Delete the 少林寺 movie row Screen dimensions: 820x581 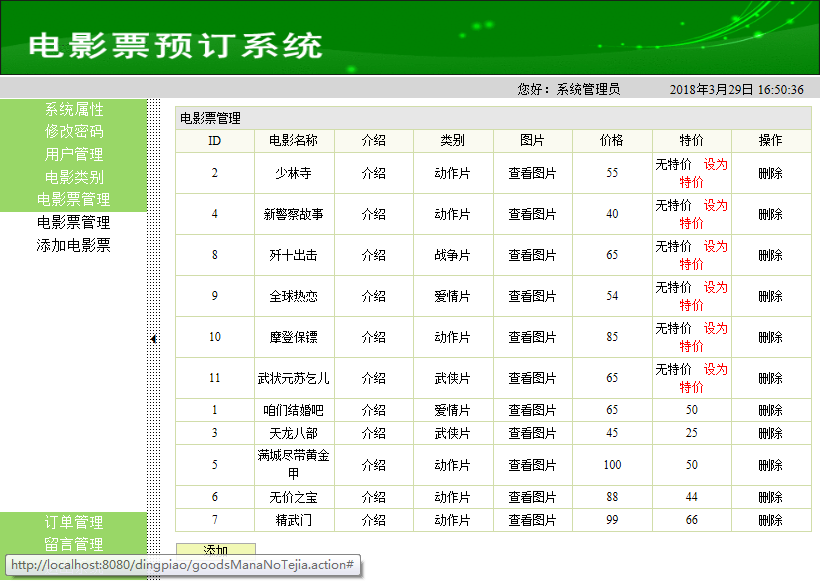coord(770,173)
